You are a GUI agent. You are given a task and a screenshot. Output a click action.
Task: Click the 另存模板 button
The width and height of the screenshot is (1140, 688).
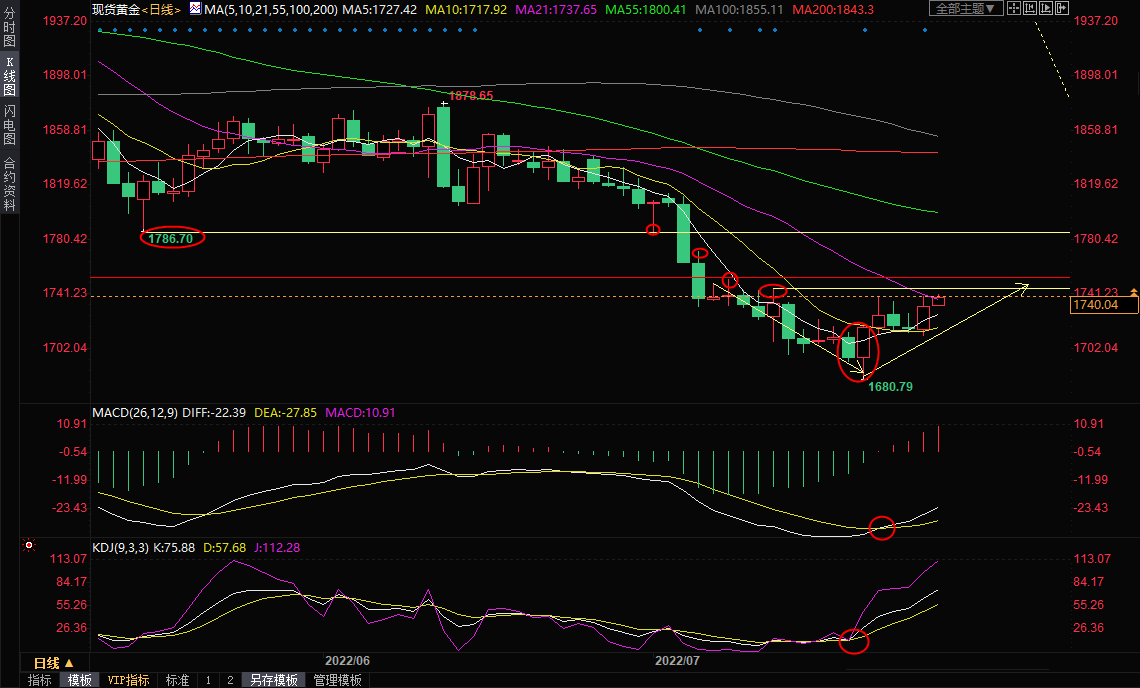[x=273, y=680]
